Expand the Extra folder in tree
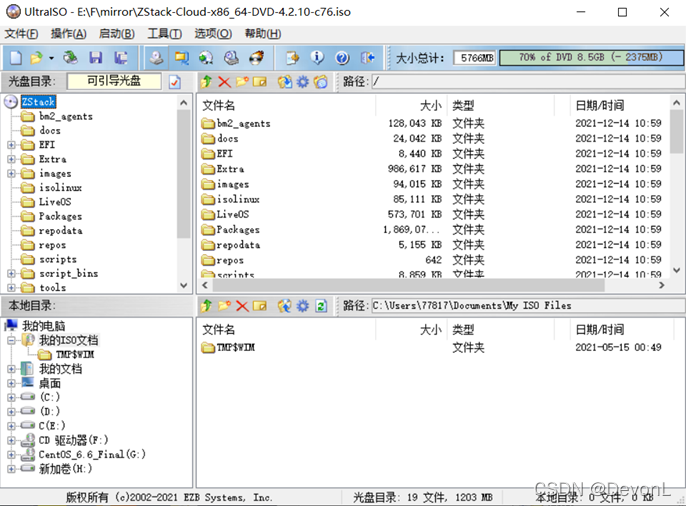 point(11,159)
